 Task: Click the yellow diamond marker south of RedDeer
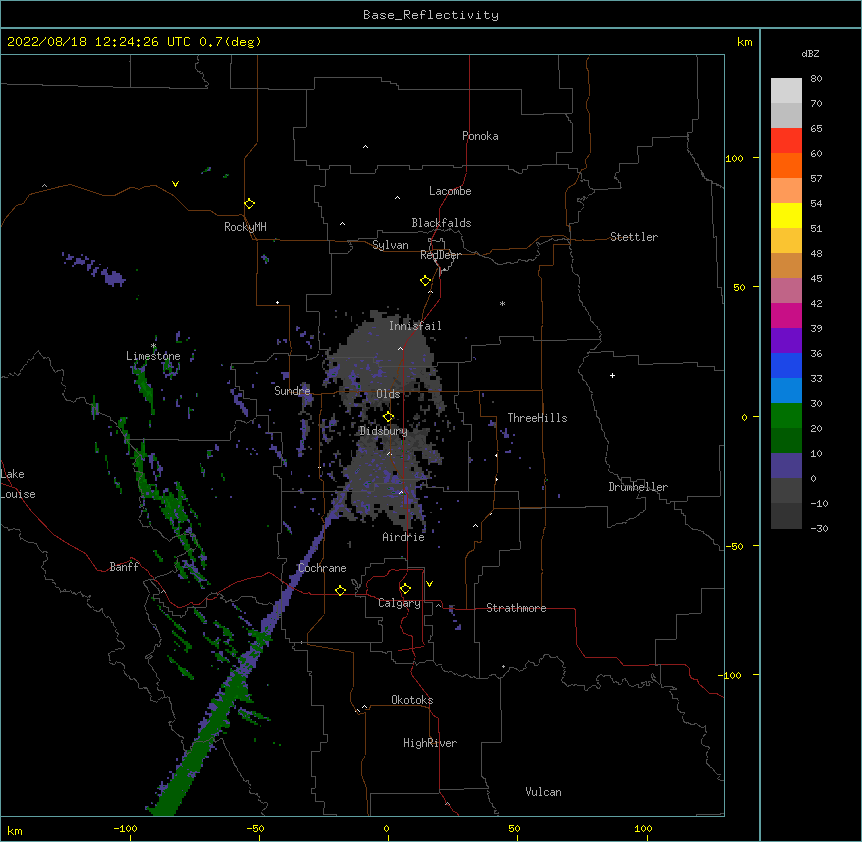[x=425, y=281]
